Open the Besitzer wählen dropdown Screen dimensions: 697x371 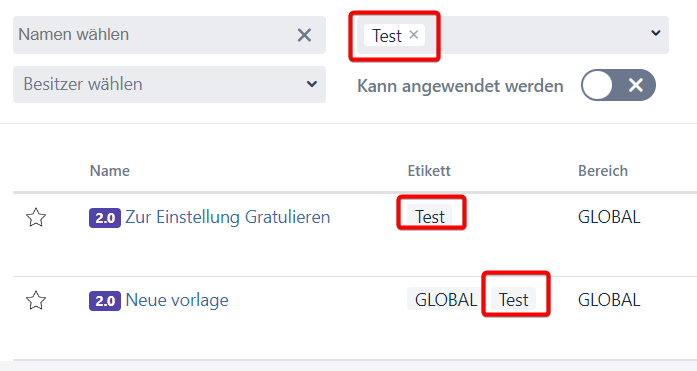click(169, 84)
